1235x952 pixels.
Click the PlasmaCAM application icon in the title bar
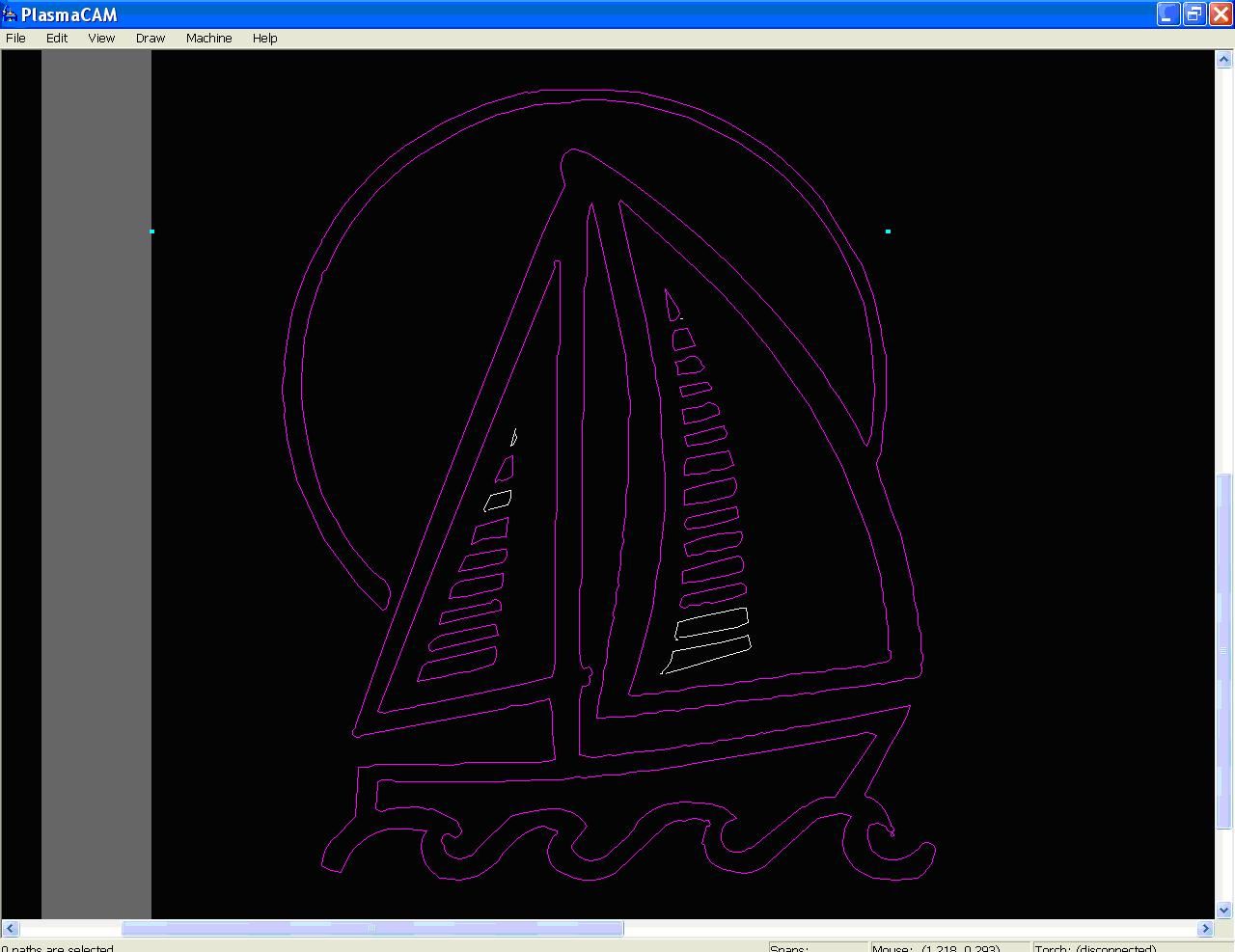pyautogui.click(x=10, y=14)
